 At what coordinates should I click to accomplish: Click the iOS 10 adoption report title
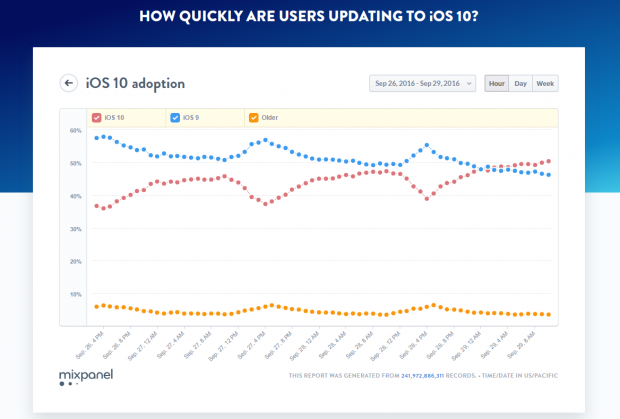pyautogui.click(x=135, y=83)
